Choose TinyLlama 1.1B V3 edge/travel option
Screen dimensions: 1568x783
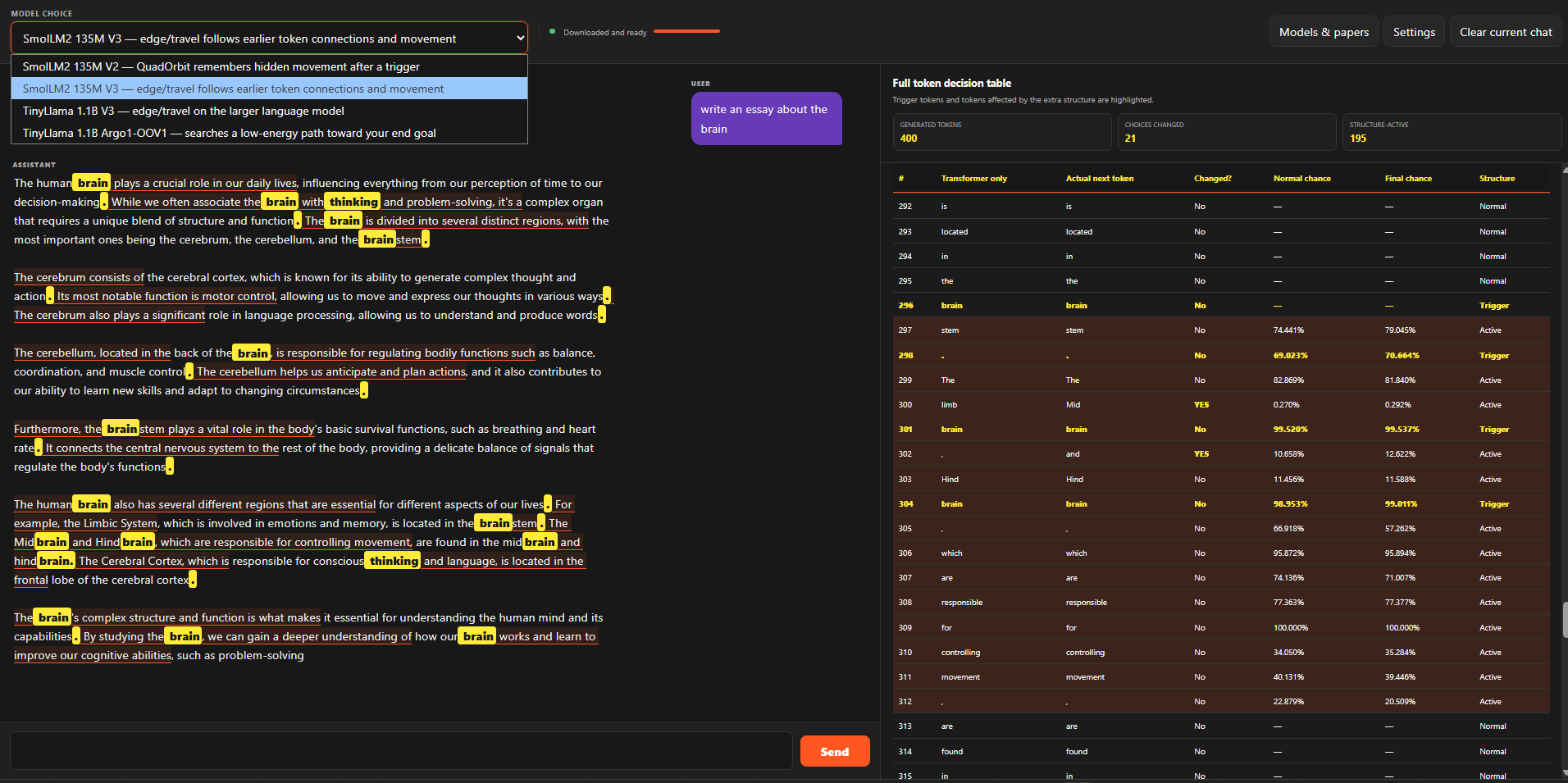[269, 111]
